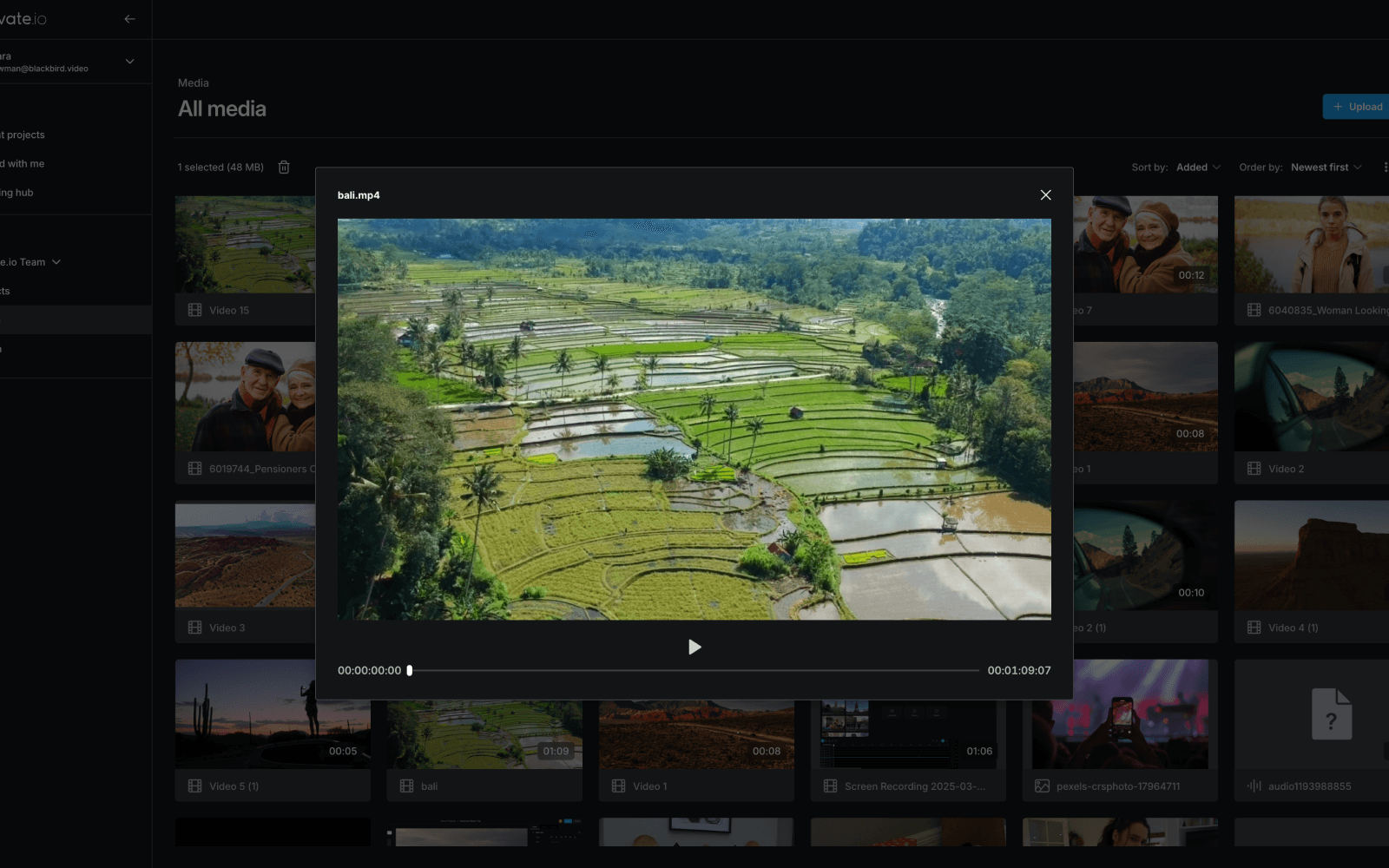This screenshot has height=868, width=1389.
Task: Click the 'bali.mp4' title in the dialog
Action: [359, 195]
